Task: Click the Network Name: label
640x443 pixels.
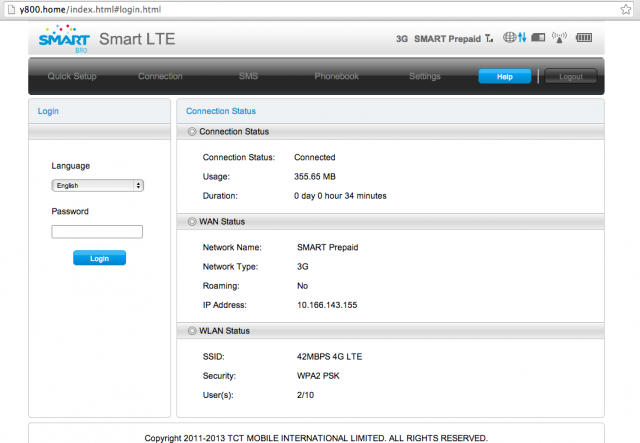Action: coord(232,247)
